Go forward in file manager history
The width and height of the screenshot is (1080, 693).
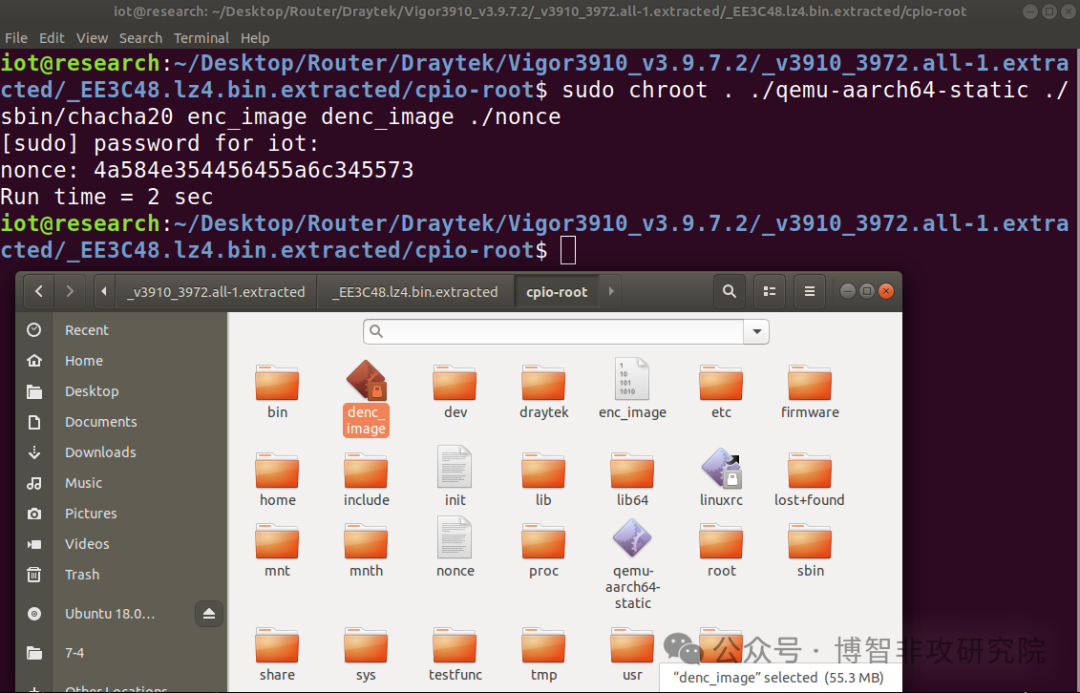tap(70, 291)
